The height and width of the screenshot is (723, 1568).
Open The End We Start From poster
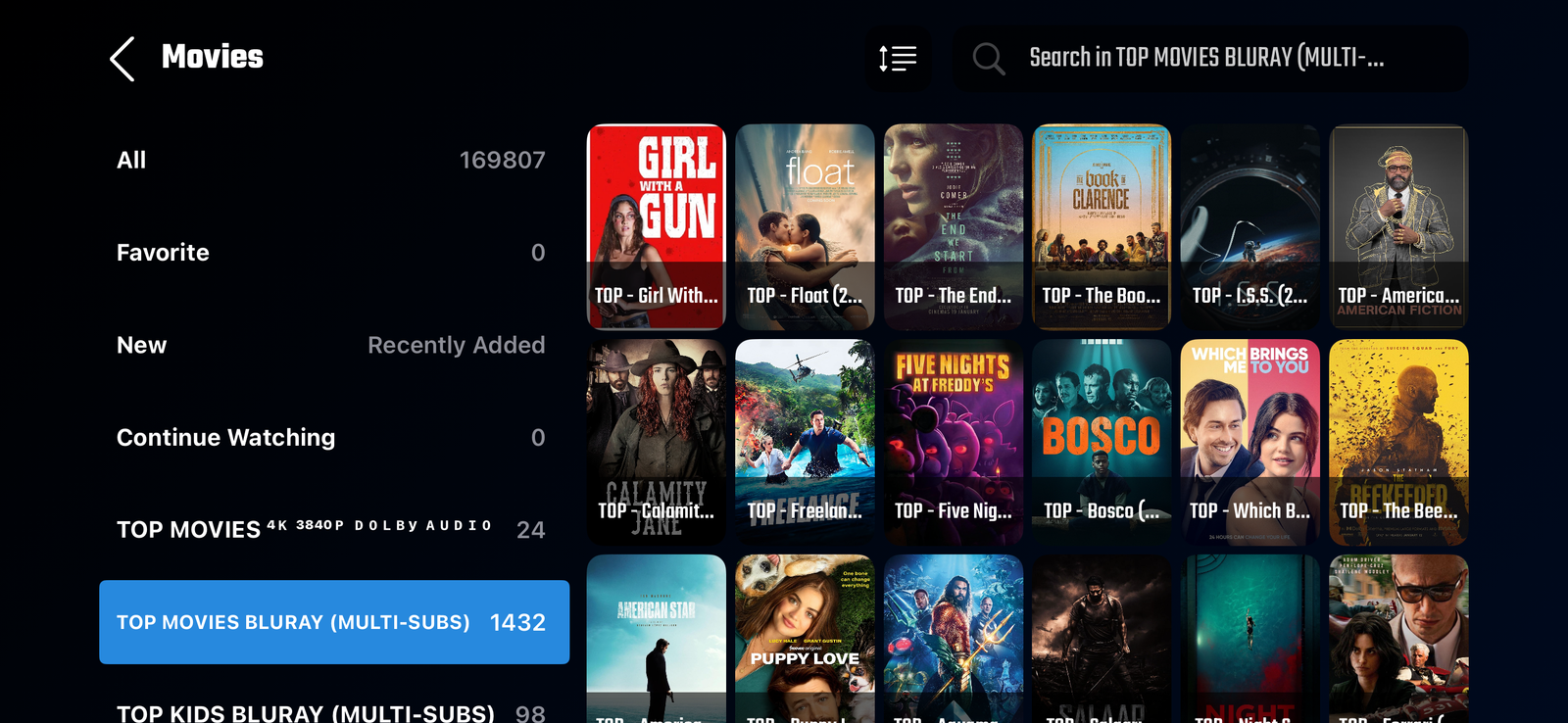point(954,226)
